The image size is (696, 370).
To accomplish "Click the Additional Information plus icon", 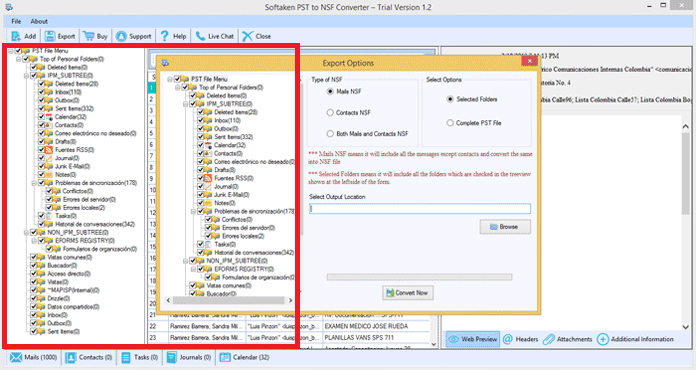I will pos(603,339).
